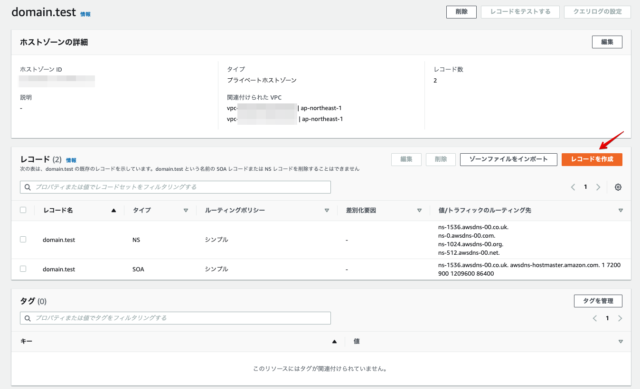
Task: Click シンプル routing policy in NS row
Action: 216,240
